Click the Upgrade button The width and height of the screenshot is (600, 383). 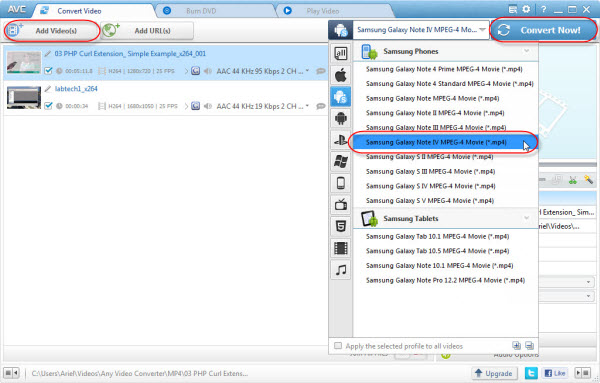point(494,373)
